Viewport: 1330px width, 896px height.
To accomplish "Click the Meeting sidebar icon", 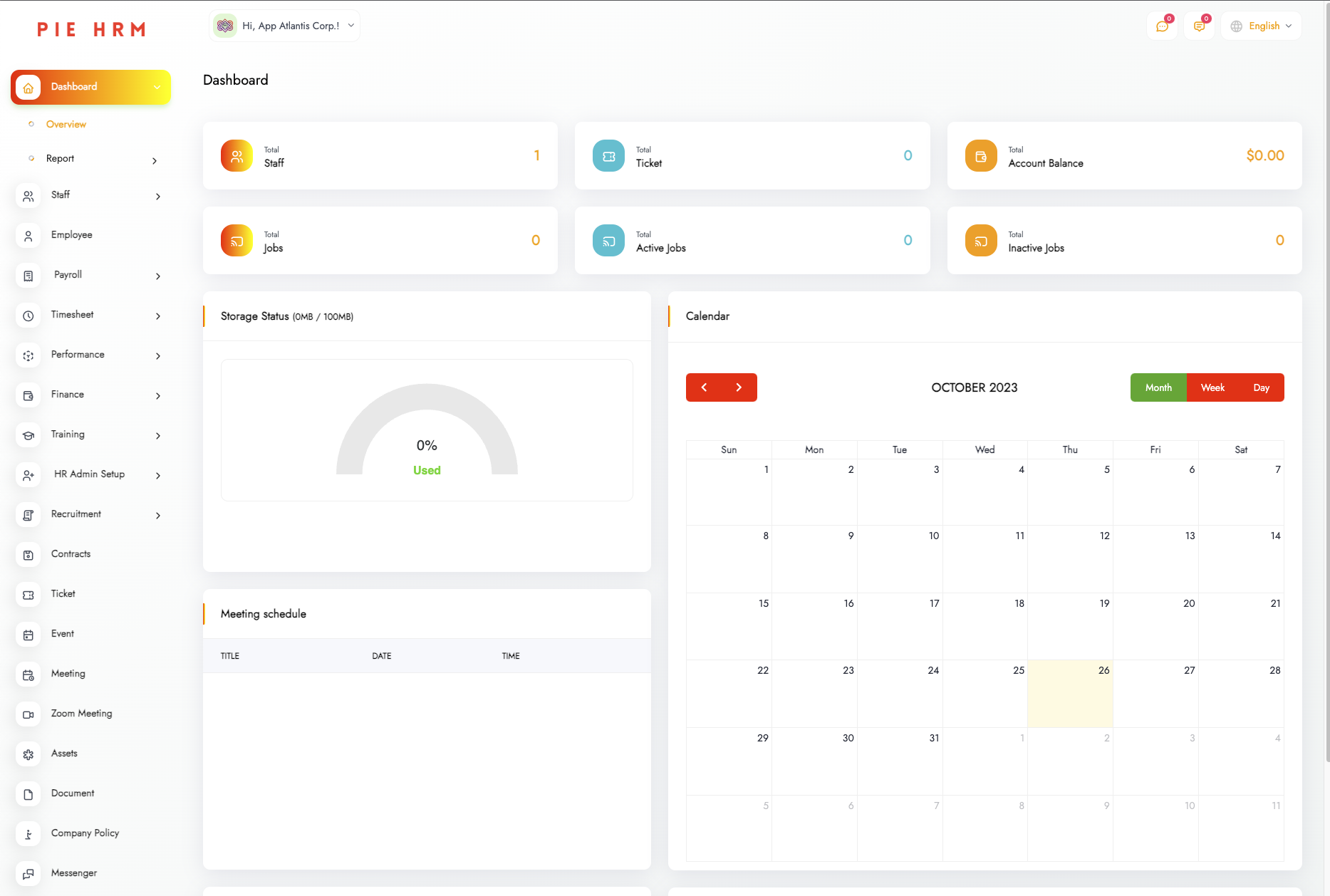I will 28,674.
